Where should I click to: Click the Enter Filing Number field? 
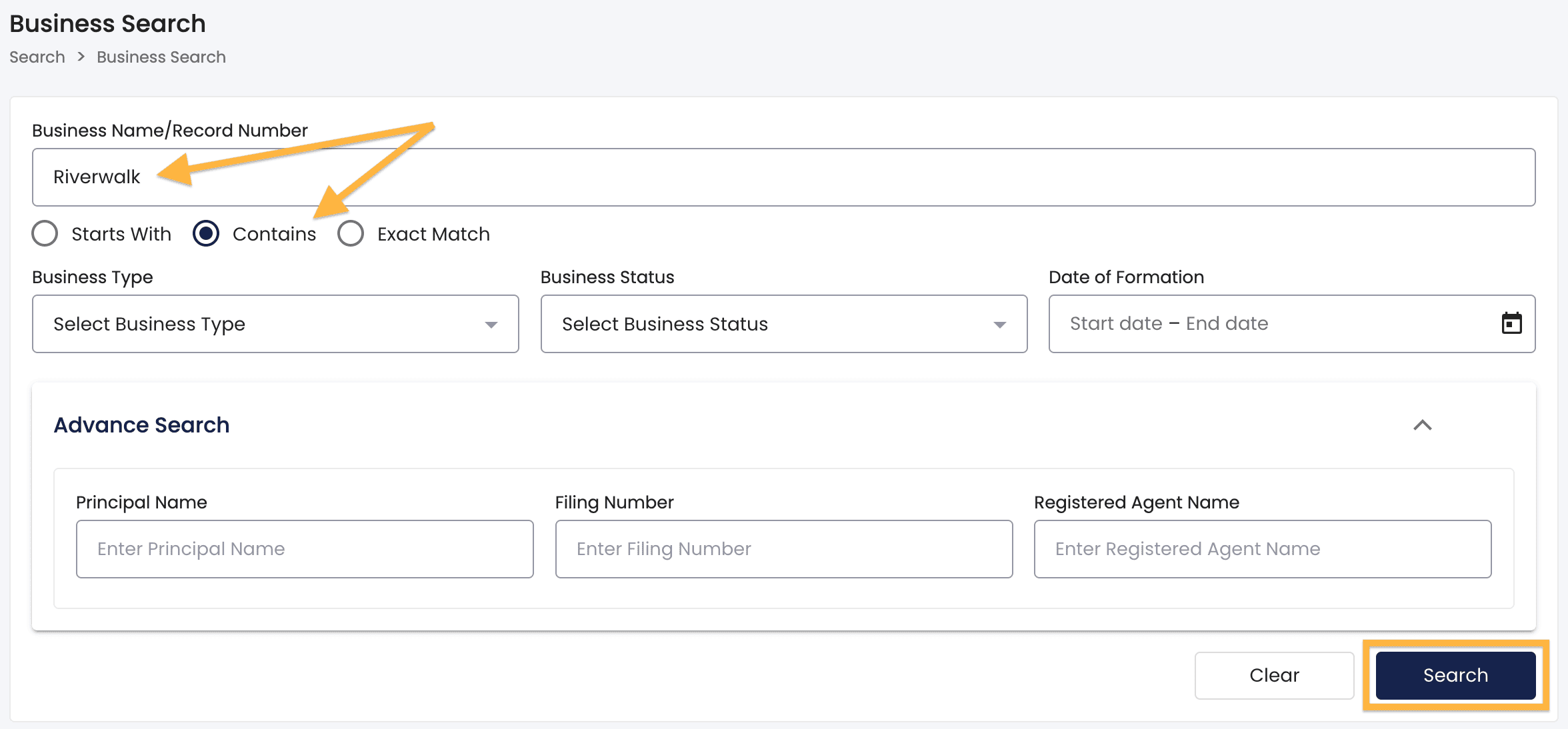pyautogui.click(x=783, y=548)
